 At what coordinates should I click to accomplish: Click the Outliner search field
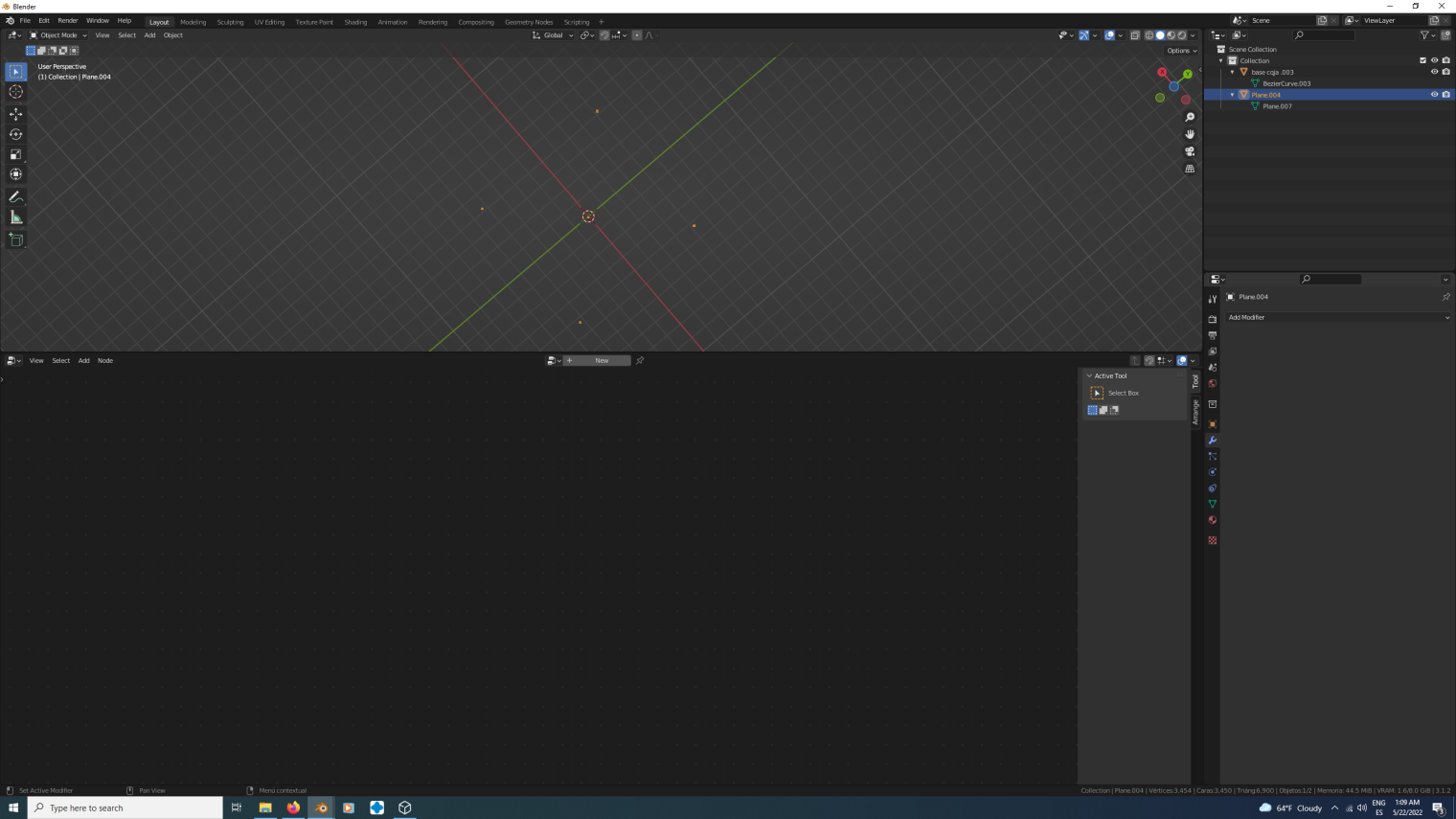click(x=1324, y=35)
